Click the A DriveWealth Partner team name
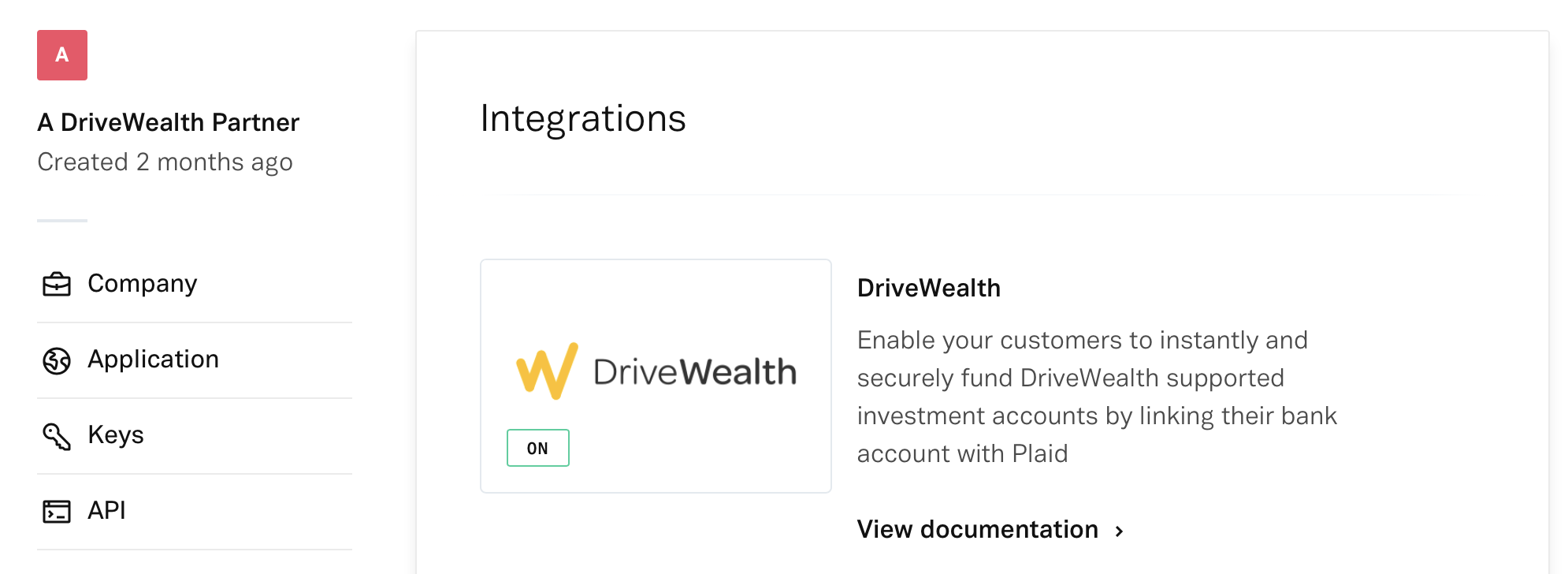The width and height of the screenshot is (1568, 574). [x=169, y=122]
